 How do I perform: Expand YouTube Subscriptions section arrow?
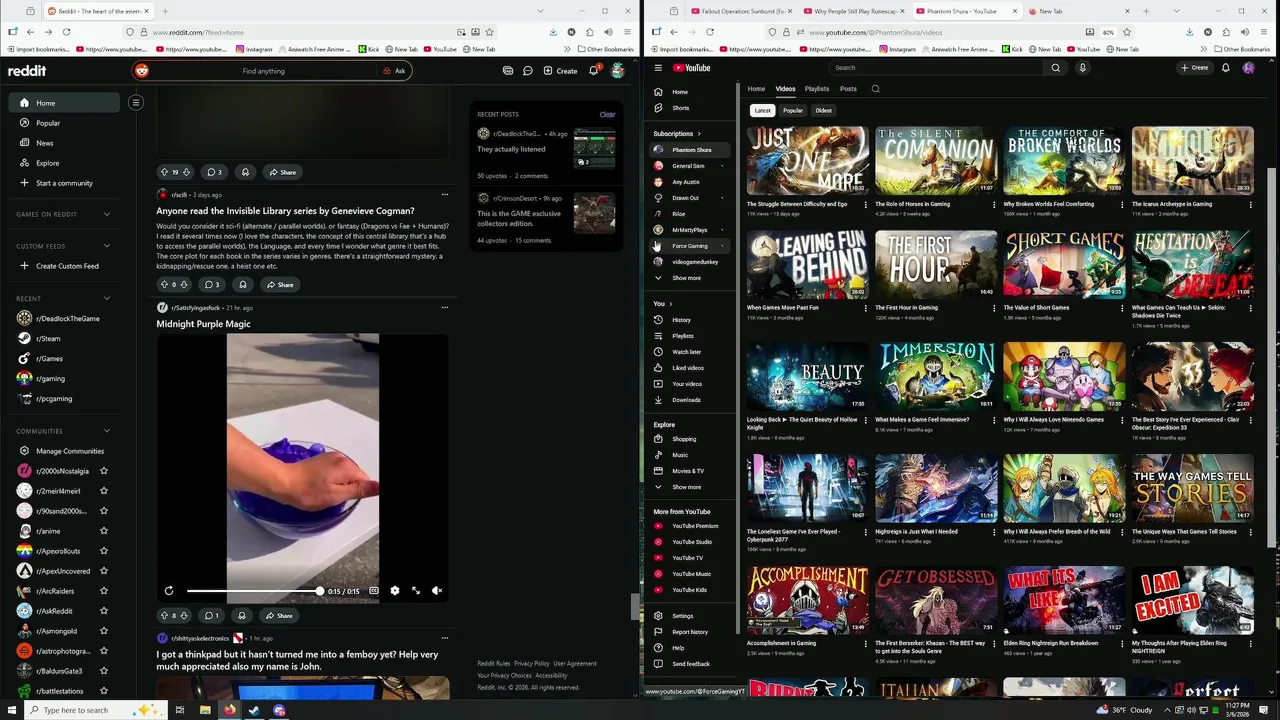tap(699, 134)
